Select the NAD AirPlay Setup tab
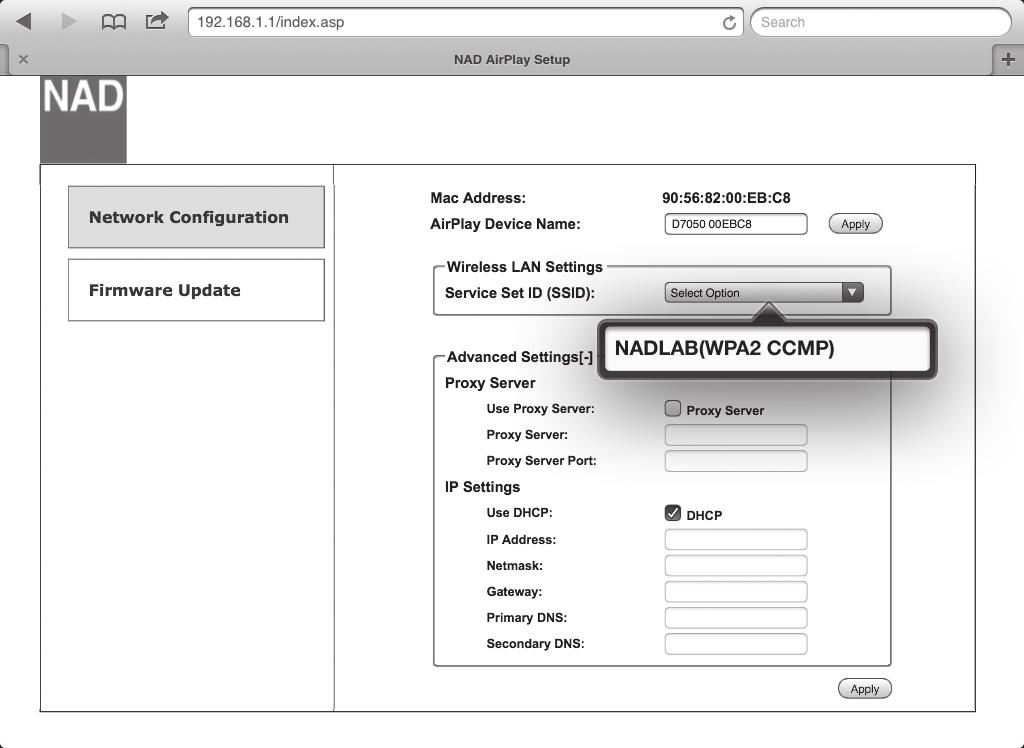This screenshot has height=748, width=1024. coord(512,59)
